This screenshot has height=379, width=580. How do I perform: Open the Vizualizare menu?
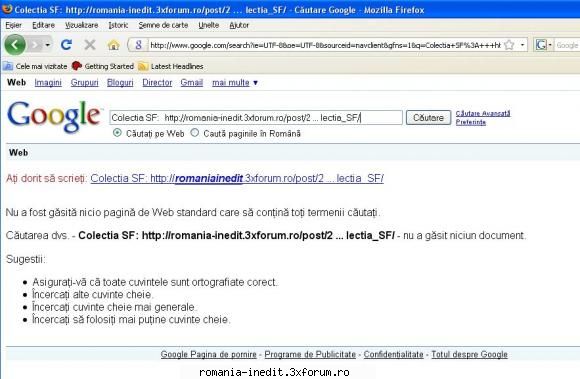81,25
